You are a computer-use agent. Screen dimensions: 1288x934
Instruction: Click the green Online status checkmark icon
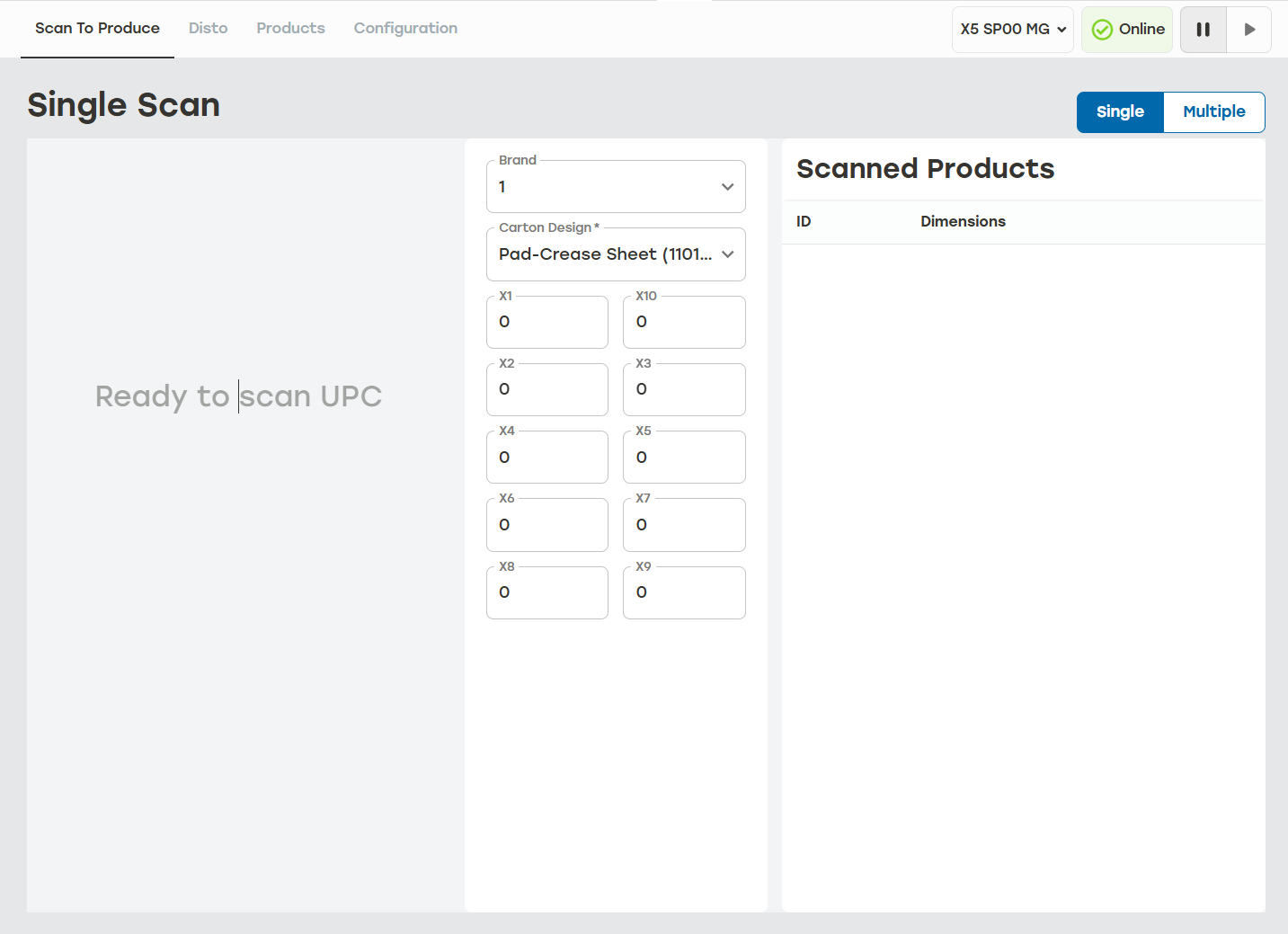pos(1102,30)
